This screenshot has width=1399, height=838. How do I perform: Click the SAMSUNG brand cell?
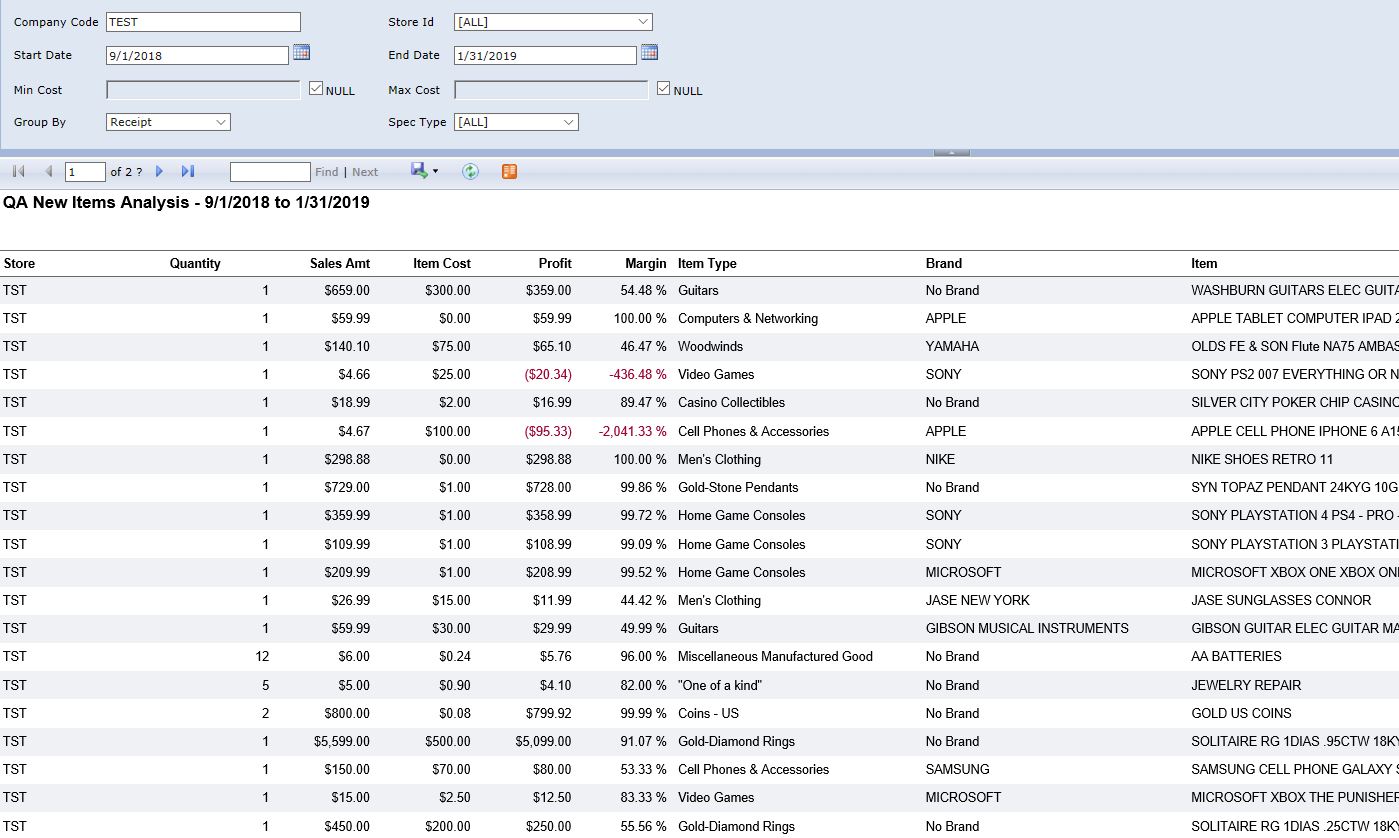point(957,770)
